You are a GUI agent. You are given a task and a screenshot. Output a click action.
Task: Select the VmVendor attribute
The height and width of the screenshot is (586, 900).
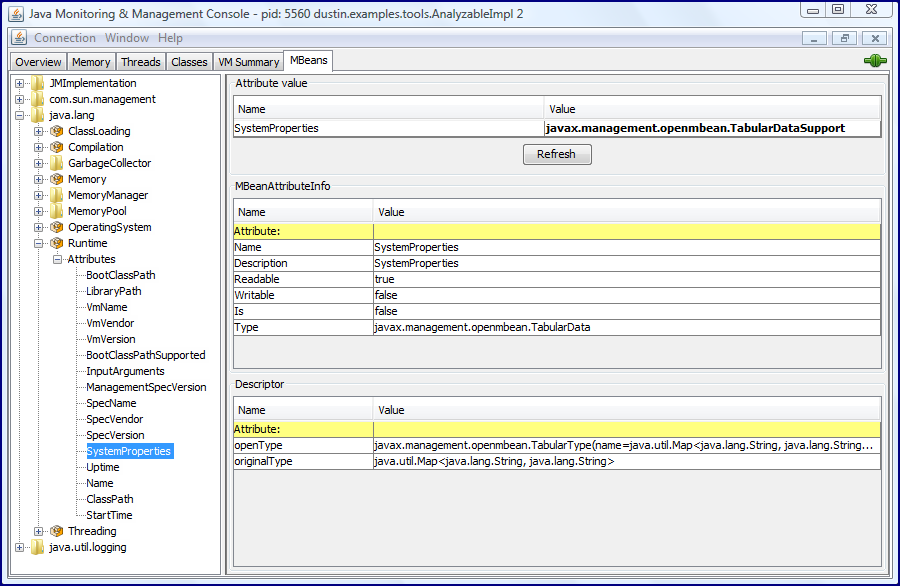tap(110, 323)
